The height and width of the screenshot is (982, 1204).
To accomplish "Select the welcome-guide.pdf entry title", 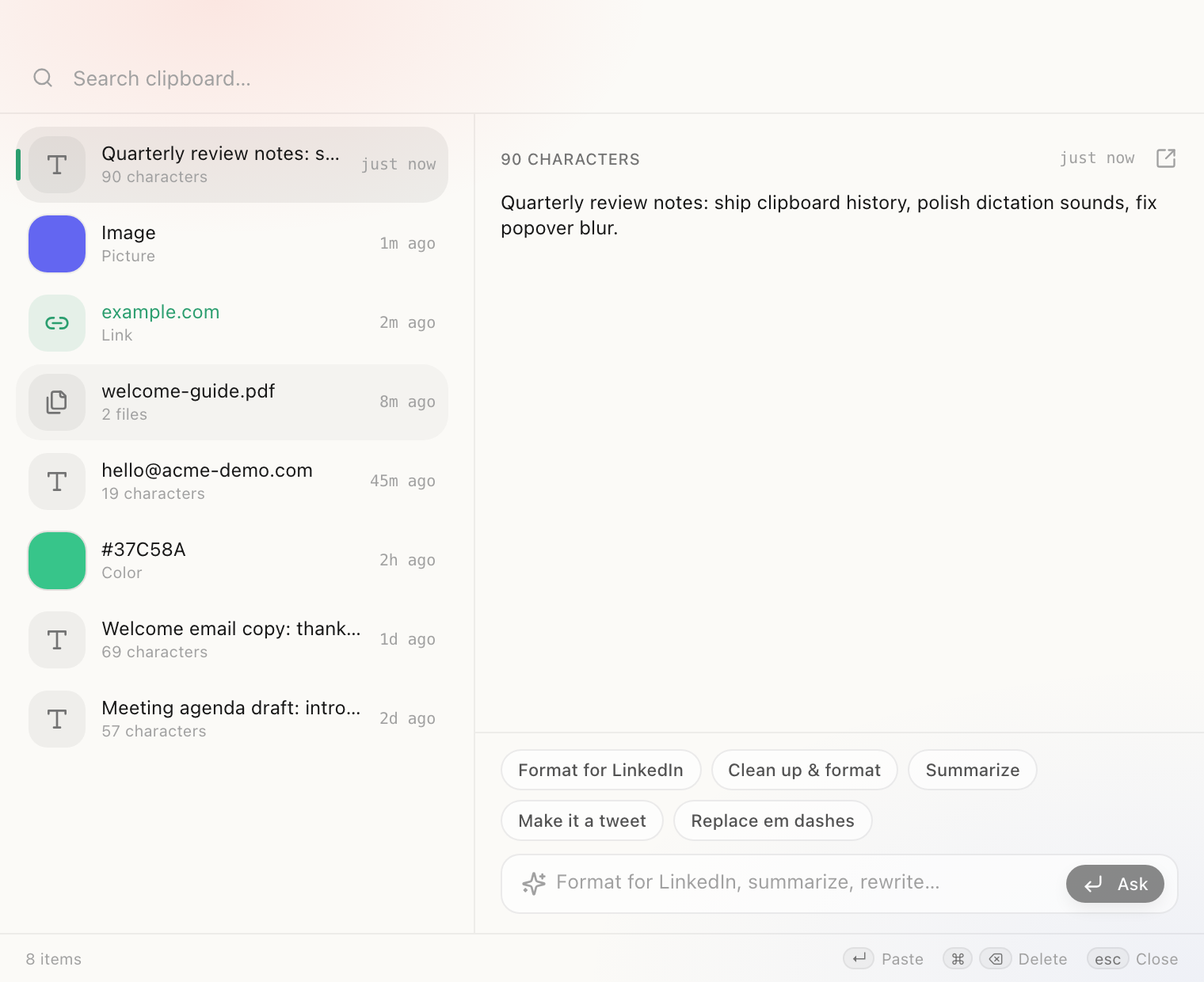I will click(189, 391).
